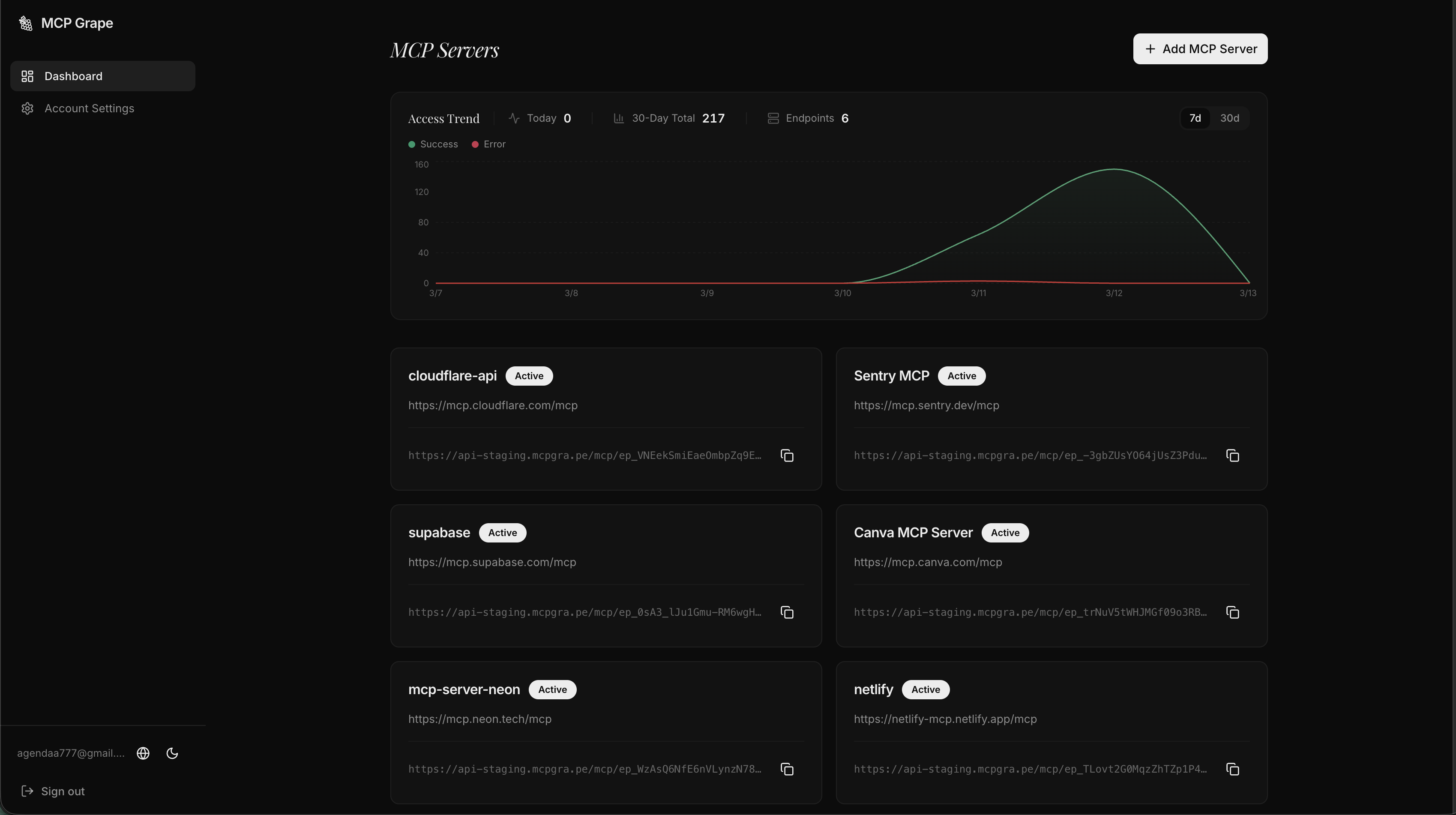Toggle the Error series in the legend
This screenshot has width=1456, height=815.
(x=488, y=144)
